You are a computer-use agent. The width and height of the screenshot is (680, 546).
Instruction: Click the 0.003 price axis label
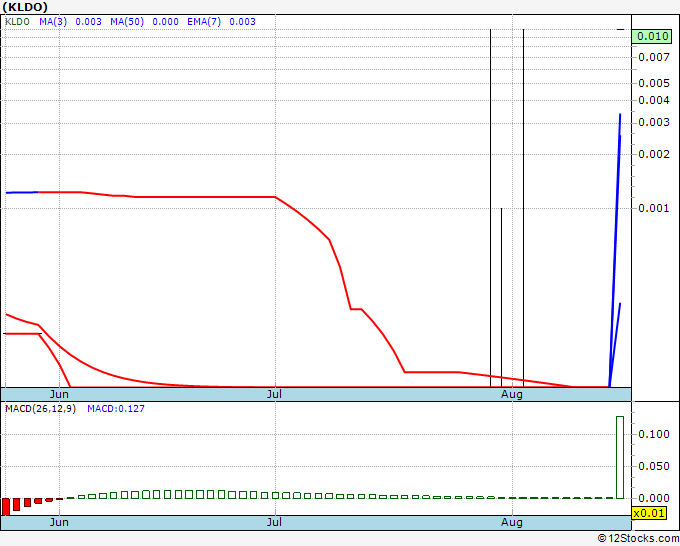point(654,122)
